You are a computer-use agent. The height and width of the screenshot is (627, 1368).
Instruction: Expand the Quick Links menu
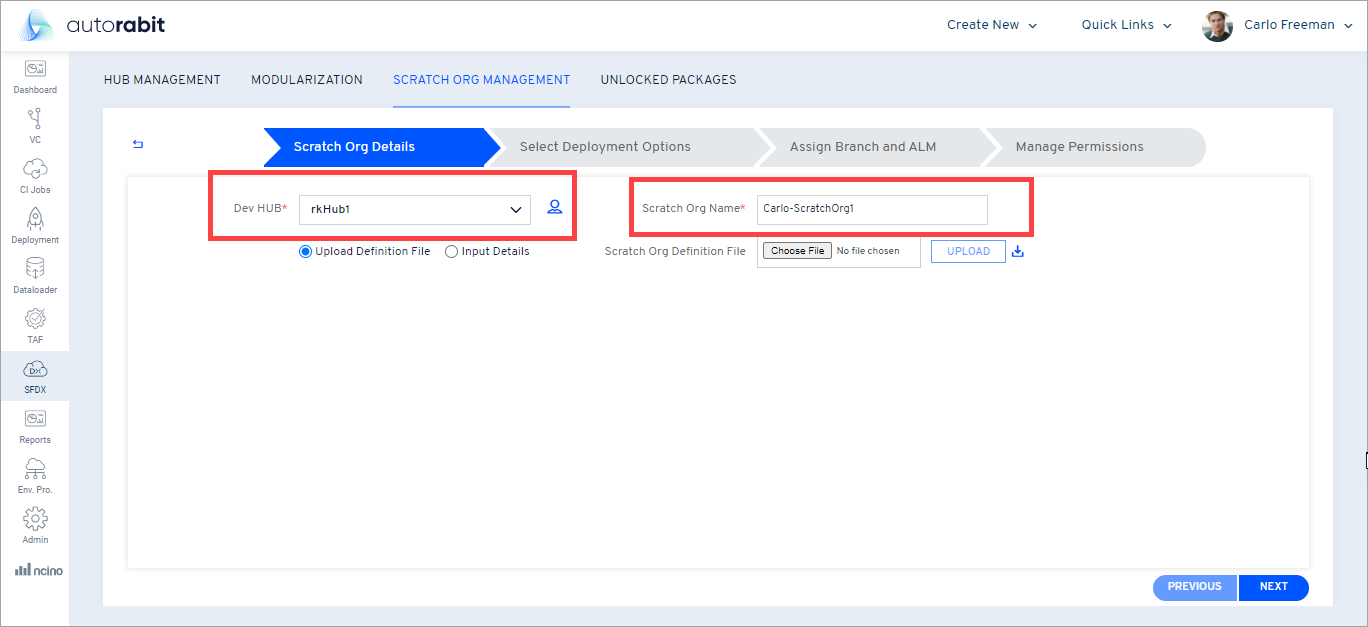(1126, 25)
